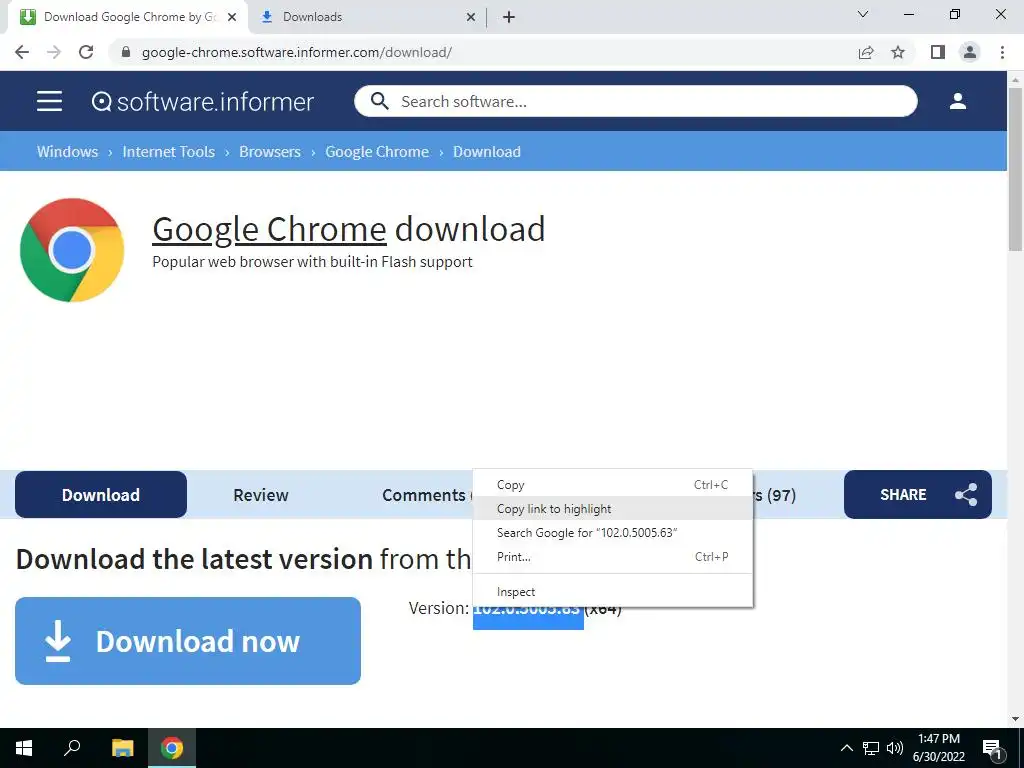Click the magnifier icon in the search box
1024x768 pixels.
379,101
